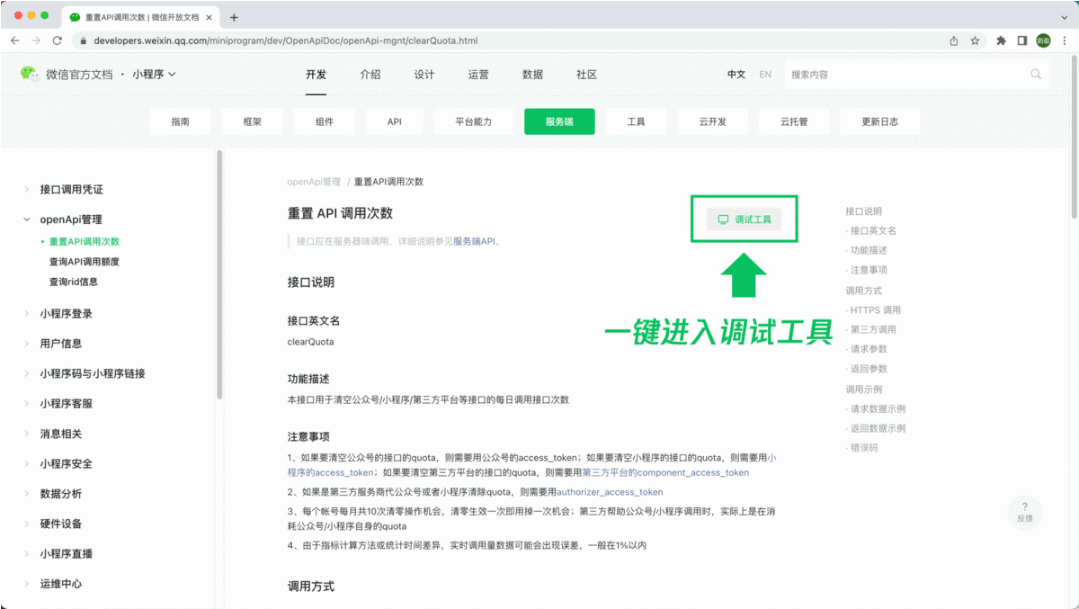Open the Chrome three-dot menu

[1065, 41]
